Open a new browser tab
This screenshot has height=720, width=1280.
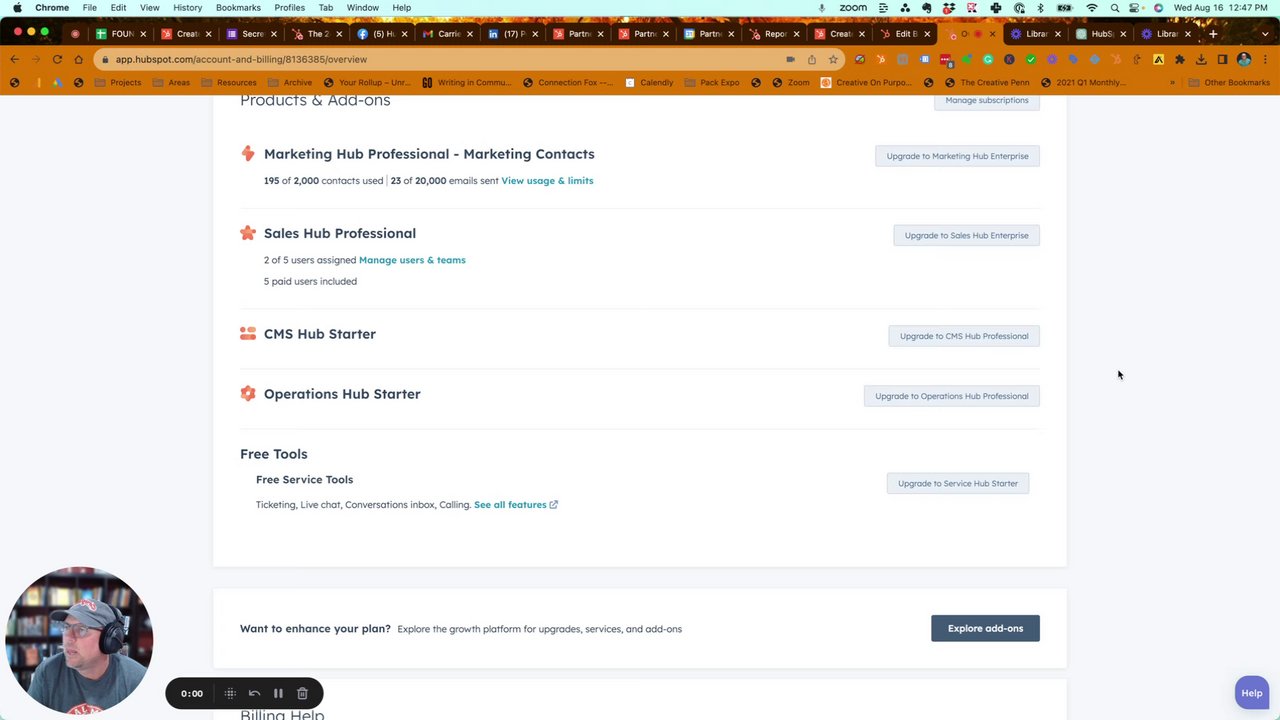click(1213, 33)
